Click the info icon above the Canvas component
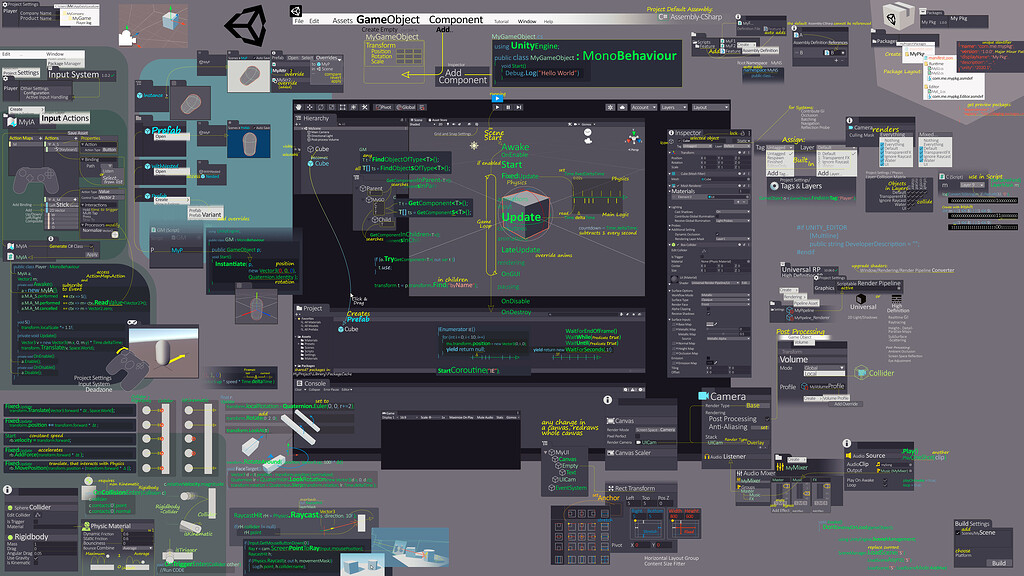The height and width of the screenshot is (576, 1024). (607, 400)
